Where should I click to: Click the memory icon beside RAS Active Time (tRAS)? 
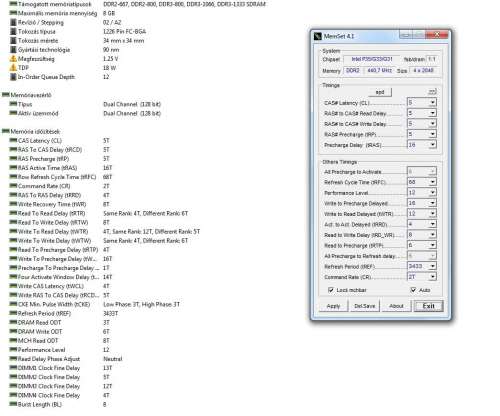pos(13,167)
